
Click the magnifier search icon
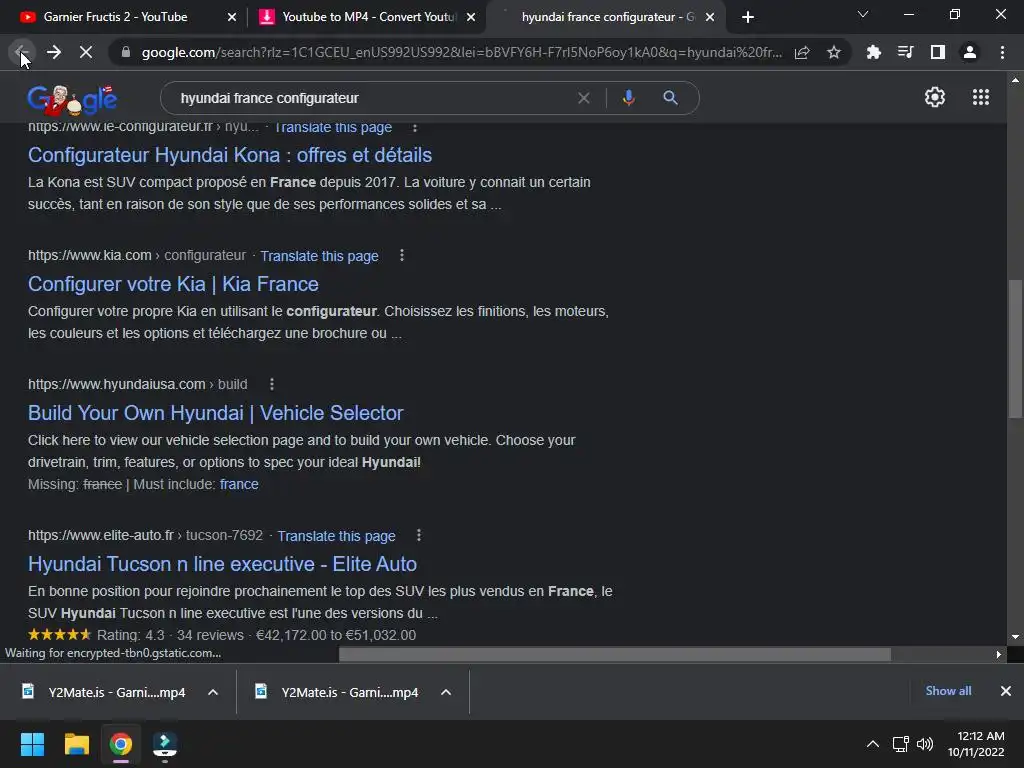[x=670, y=98]
